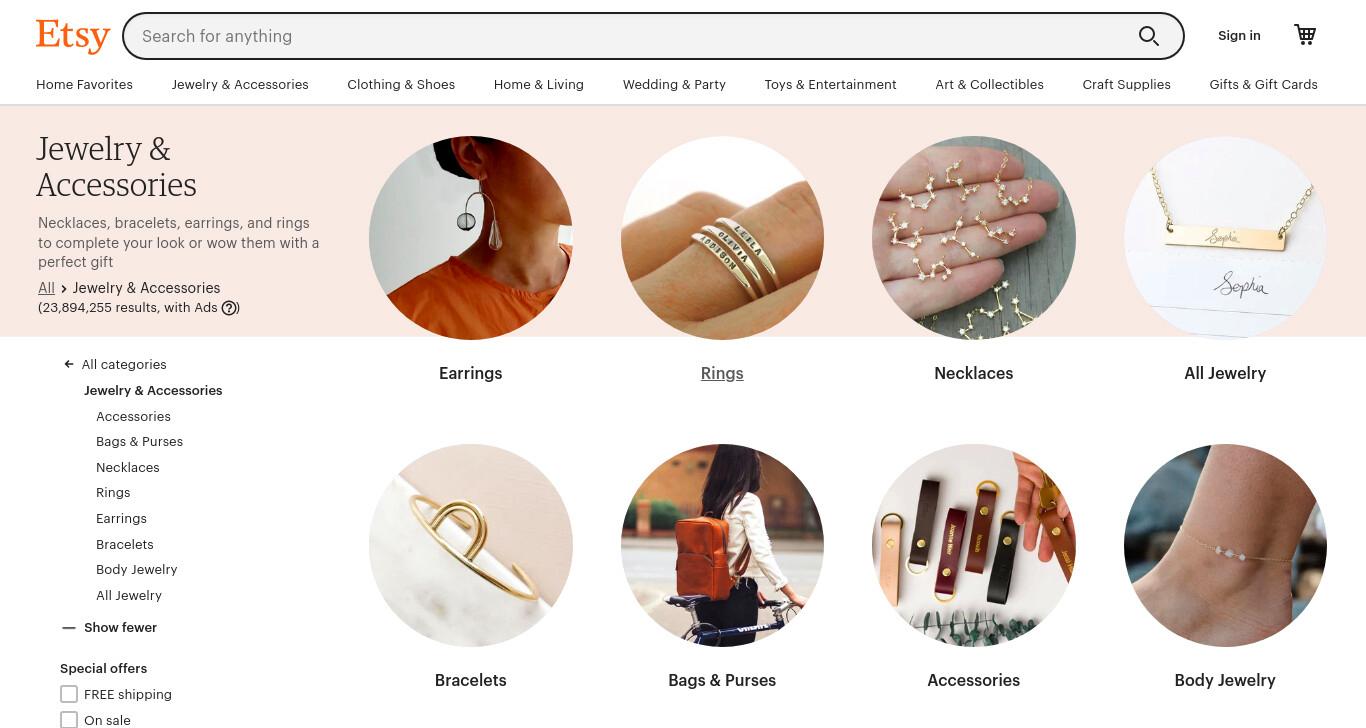The width and height of the screenshot is (1366, 728).
Task: Select Bags & Purses in the sidebar tree
Action: (x=139, y=442)
